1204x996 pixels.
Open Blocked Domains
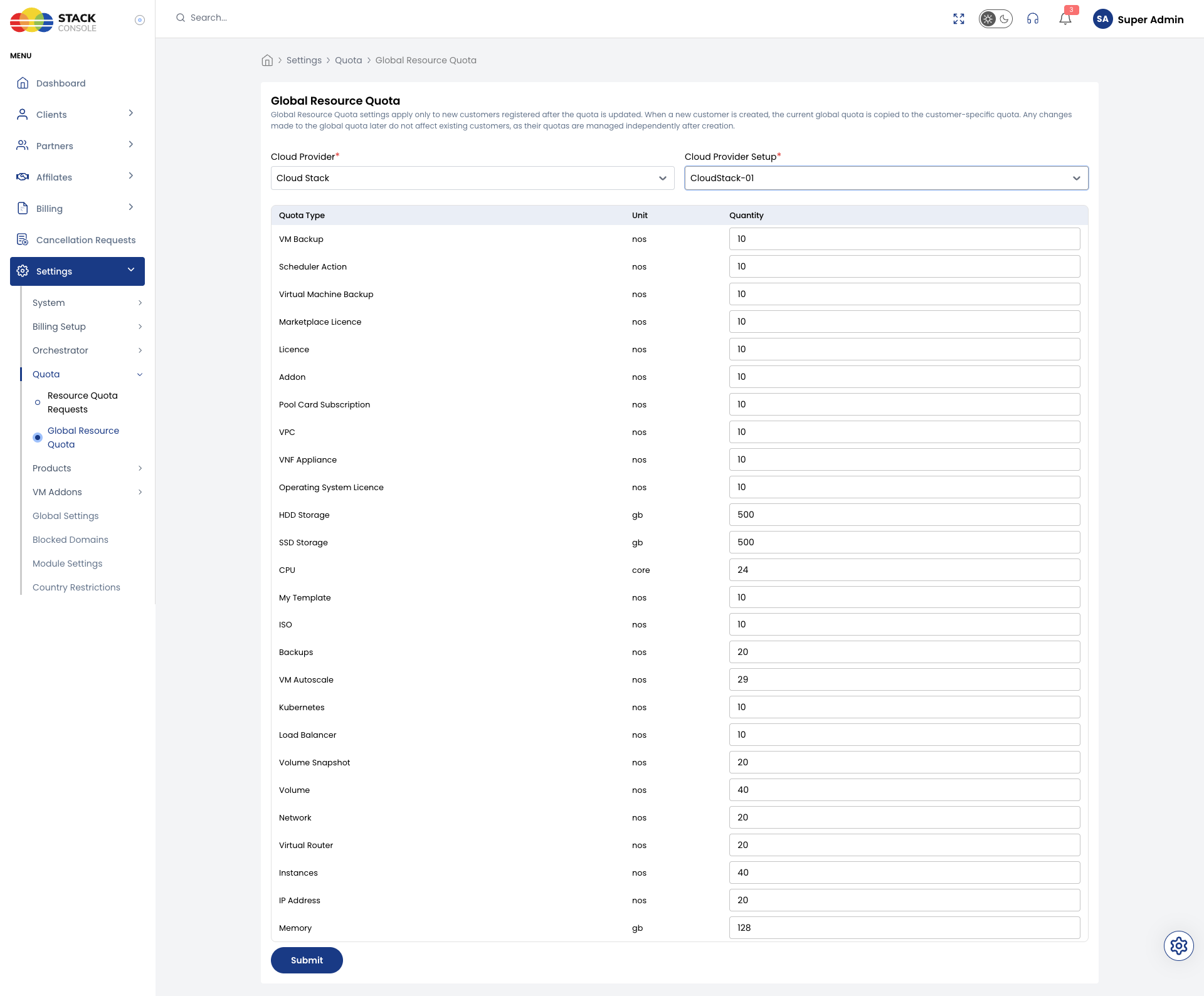70,540
